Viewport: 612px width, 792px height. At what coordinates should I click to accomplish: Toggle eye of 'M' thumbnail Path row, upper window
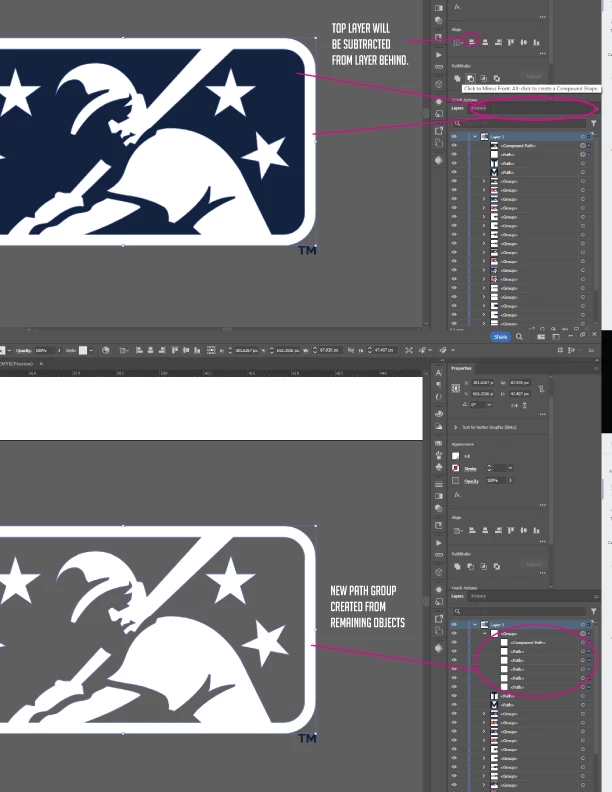point(454,172)
